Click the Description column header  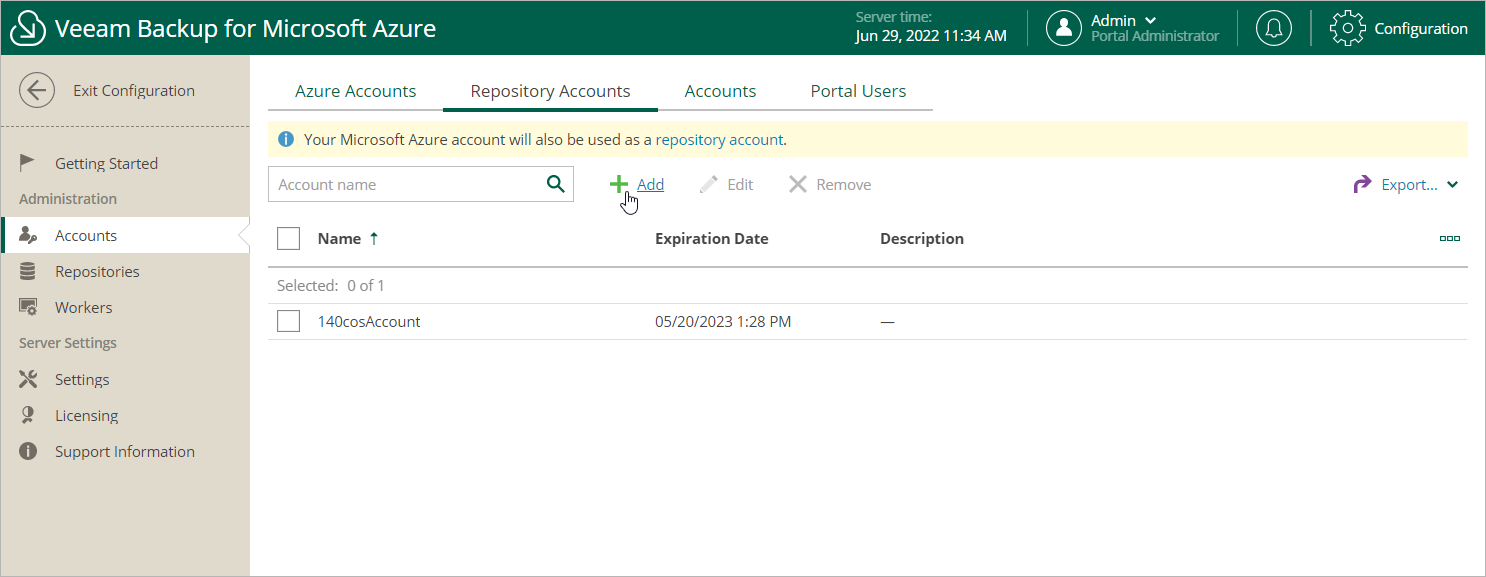pyautogui.click(x=921, y=239)
